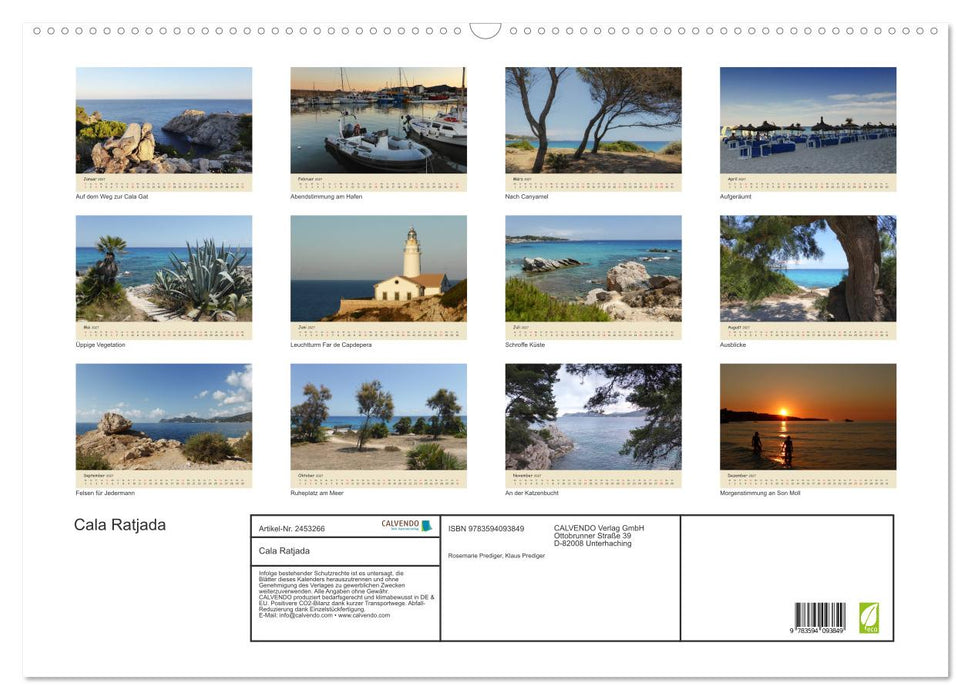Click caption 'Nach Canyamel'
This screenshot has height=700, width=971.
(527, 197)
